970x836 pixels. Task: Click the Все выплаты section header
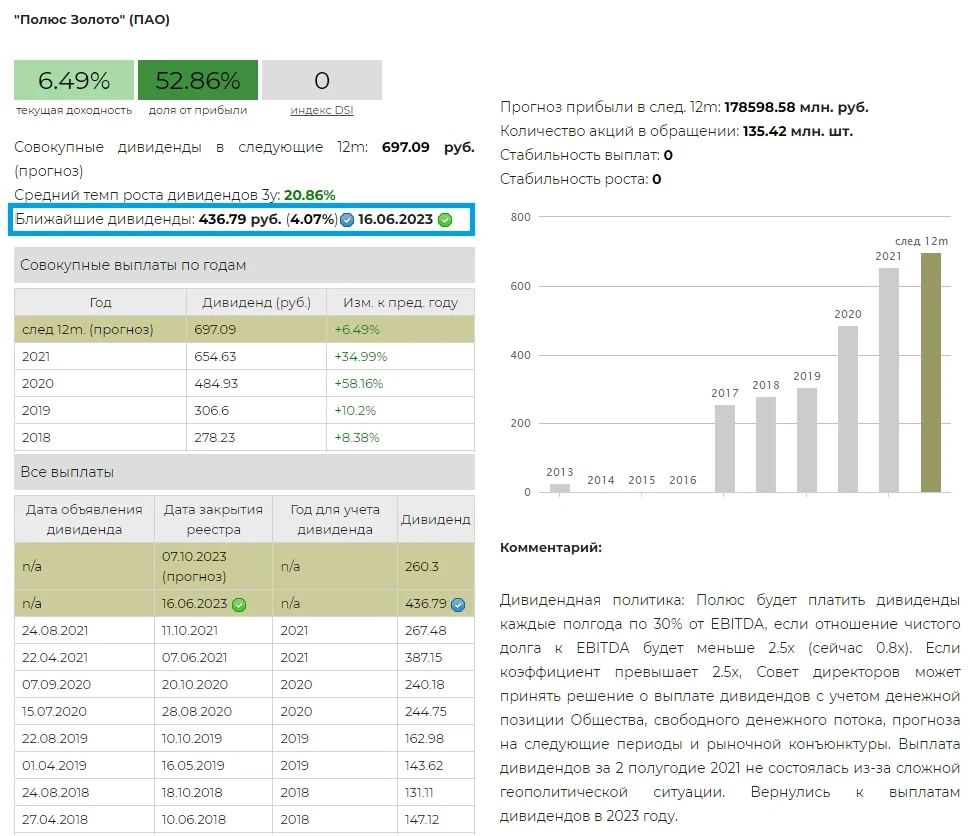[x=244, y=472]
